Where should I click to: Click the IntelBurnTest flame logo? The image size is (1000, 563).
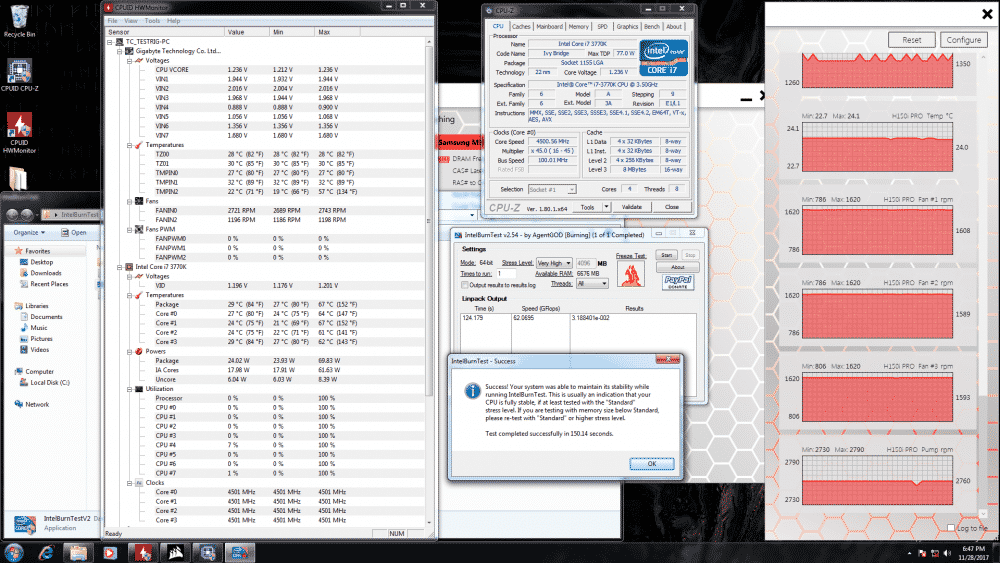[x=630, y=274]
